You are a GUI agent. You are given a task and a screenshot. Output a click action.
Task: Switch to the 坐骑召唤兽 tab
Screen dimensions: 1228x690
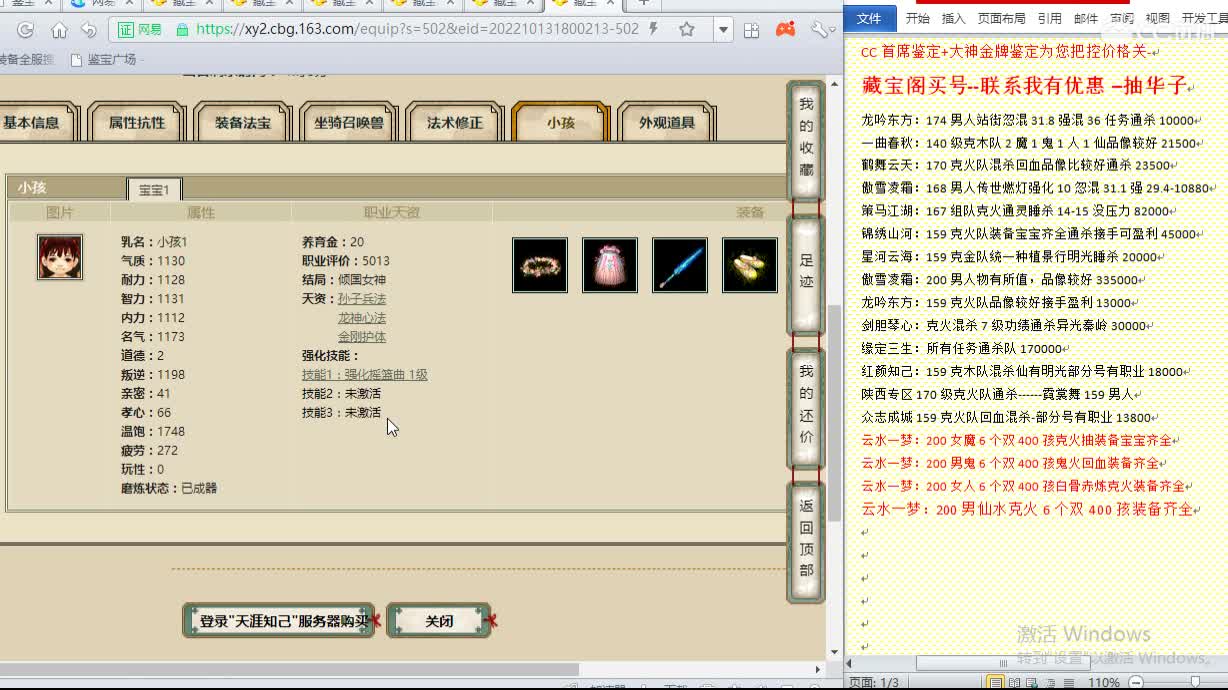click(x=349, y=123)
